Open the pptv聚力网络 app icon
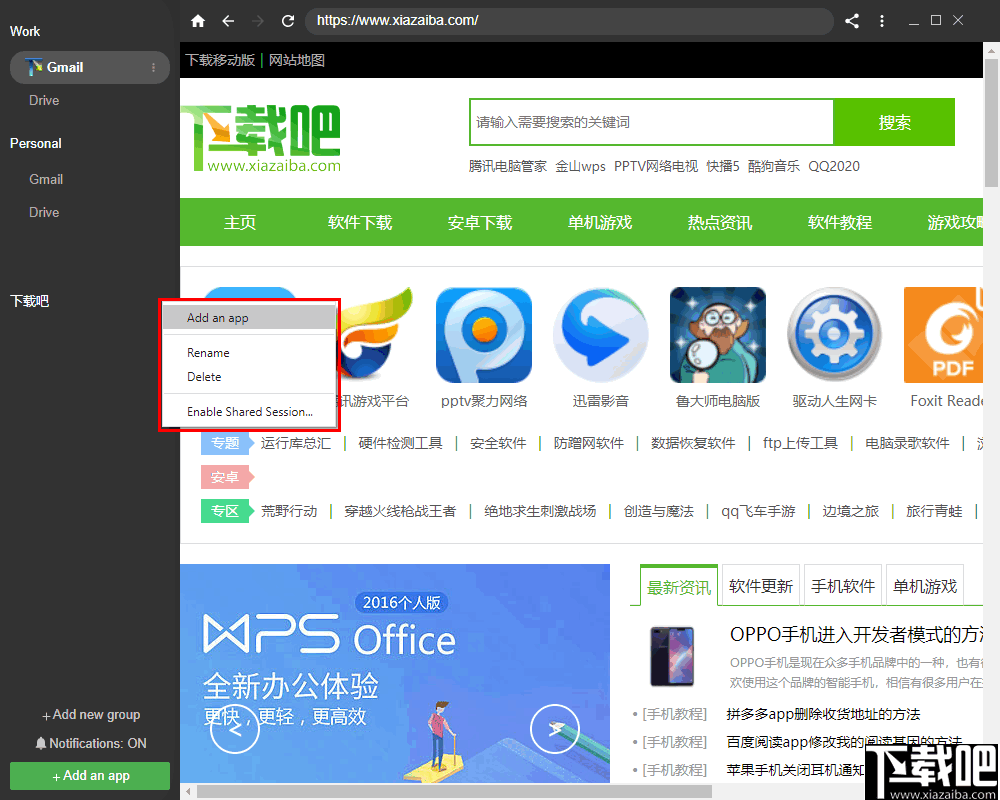1000x800 pixels. (x=483, y=335)
